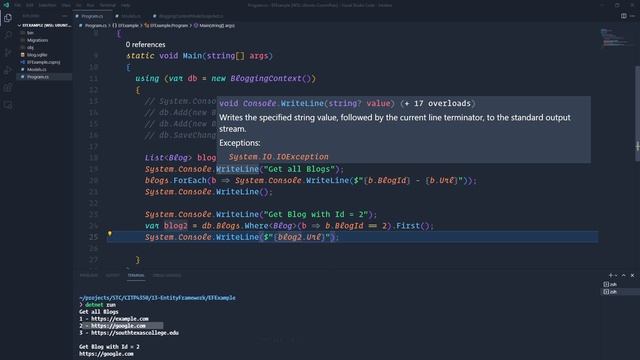Open the Source Control view icon

pos(8,52)
